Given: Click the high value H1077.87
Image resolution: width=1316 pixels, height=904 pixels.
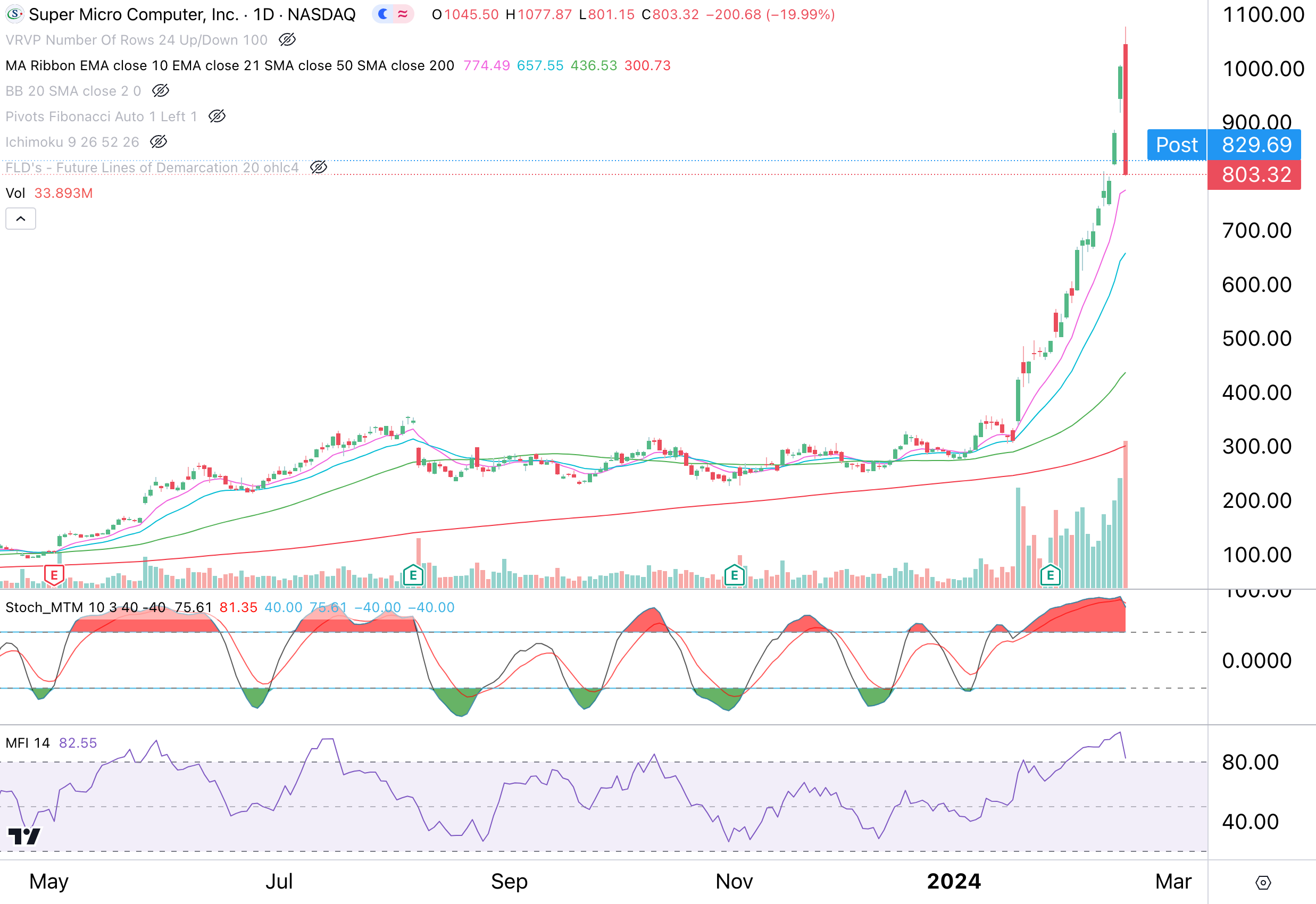Looking at the screenshot, I should pos(539,14).
